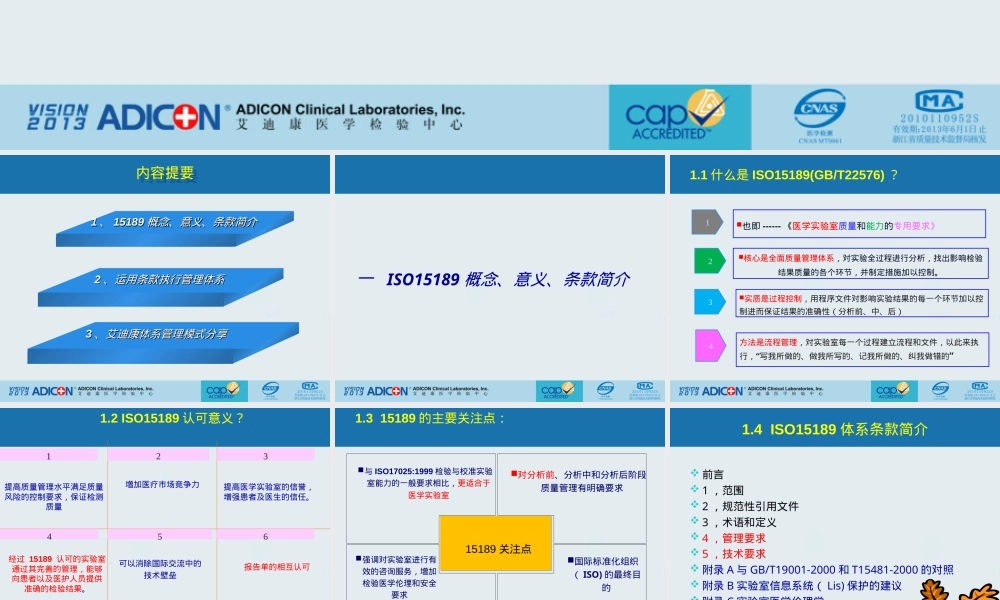The height and width of the screenshot is (600, 1000).
Task: Click small CAP badge in slide 1.1 footer
Action: [894, 391]
